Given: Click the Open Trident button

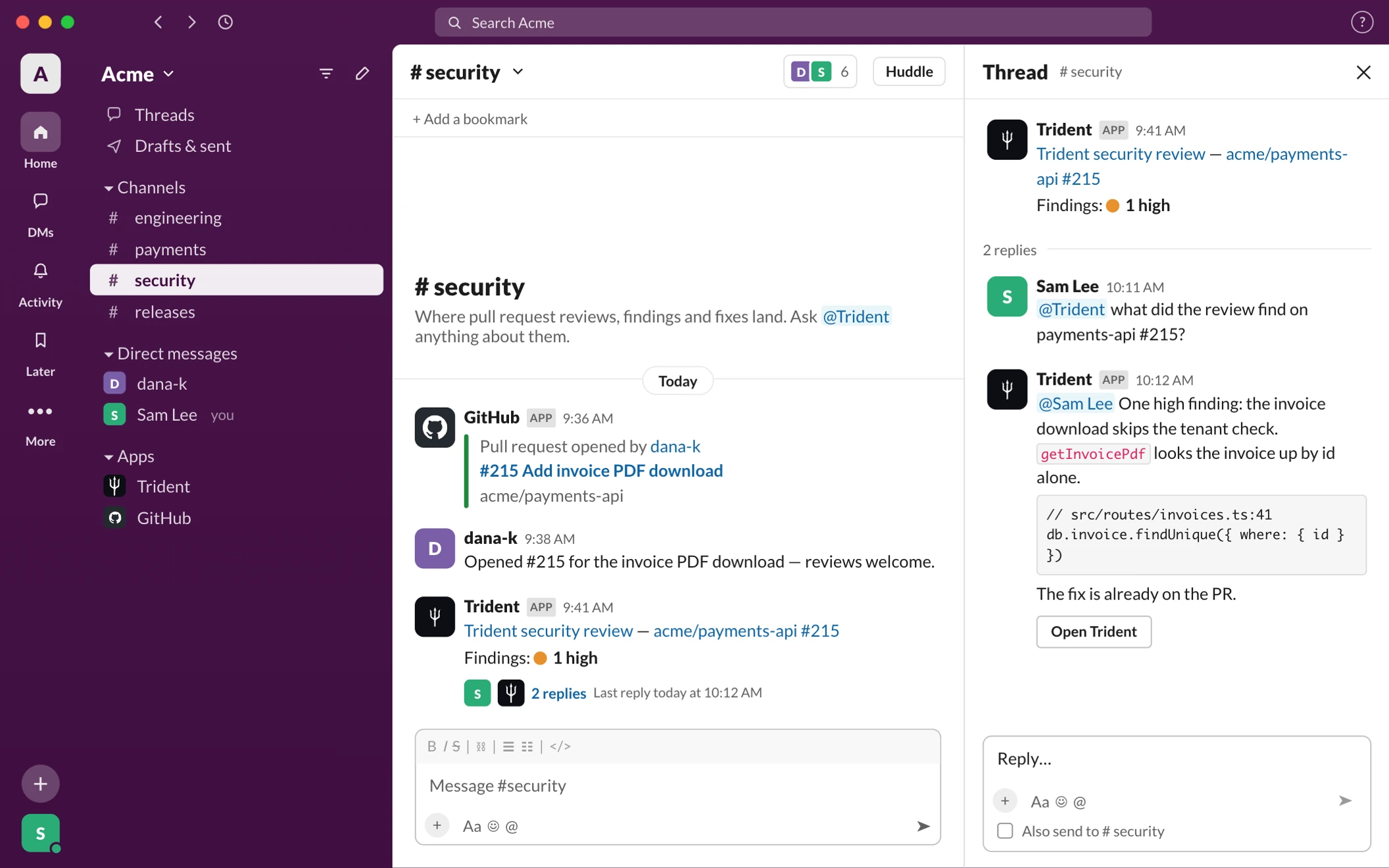Looking at the screenshot, I should (1094, 632).
